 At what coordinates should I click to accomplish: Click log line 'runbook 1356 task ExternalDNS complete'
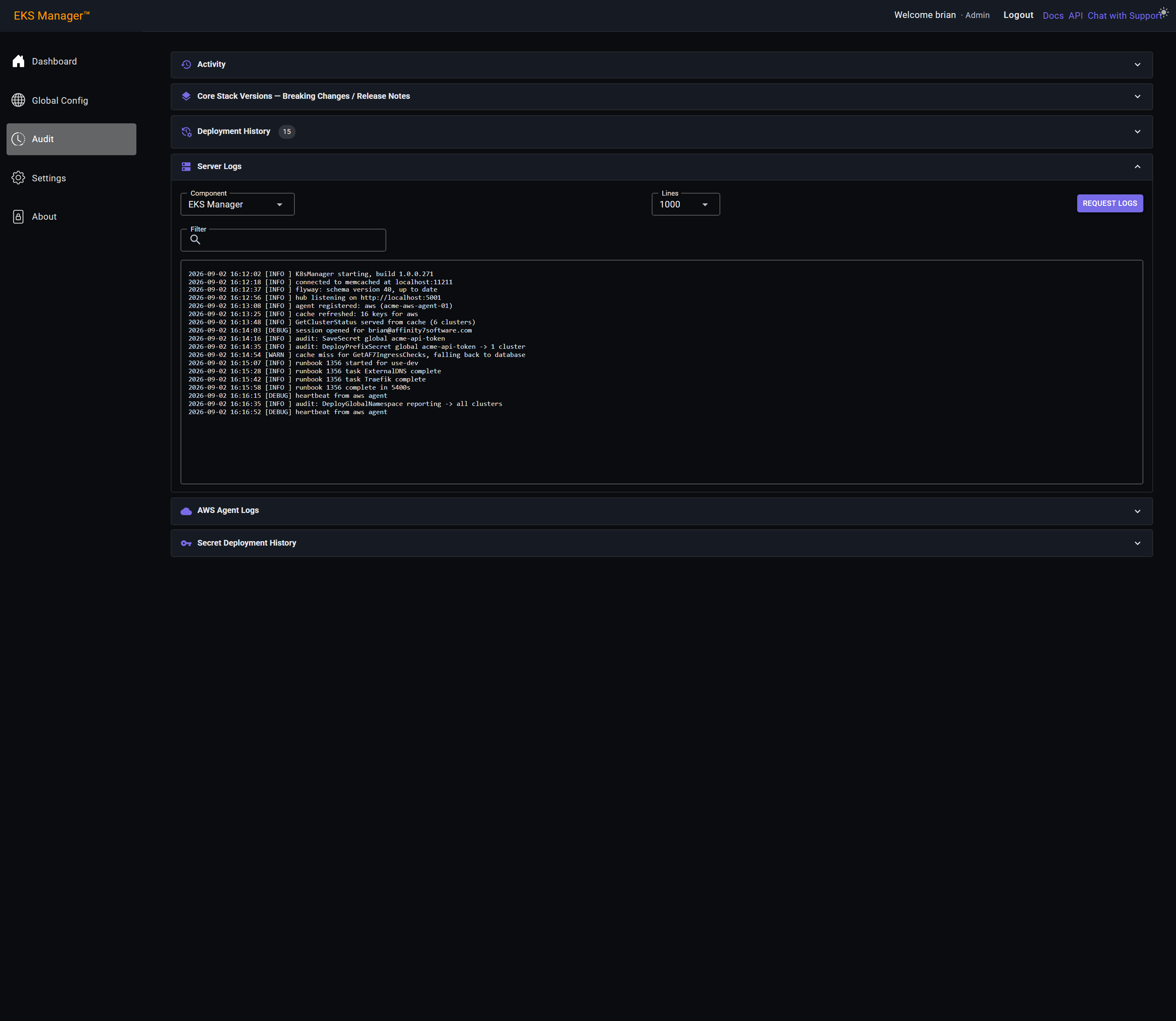tap(314, 371)
